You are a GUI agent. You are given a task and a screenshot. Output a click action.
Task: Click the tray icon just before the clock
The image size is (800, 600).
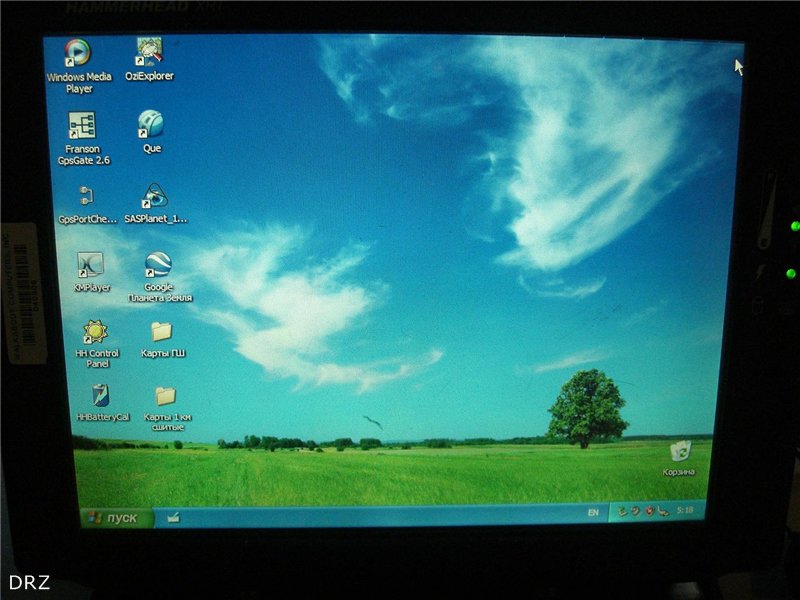[662, 511]
